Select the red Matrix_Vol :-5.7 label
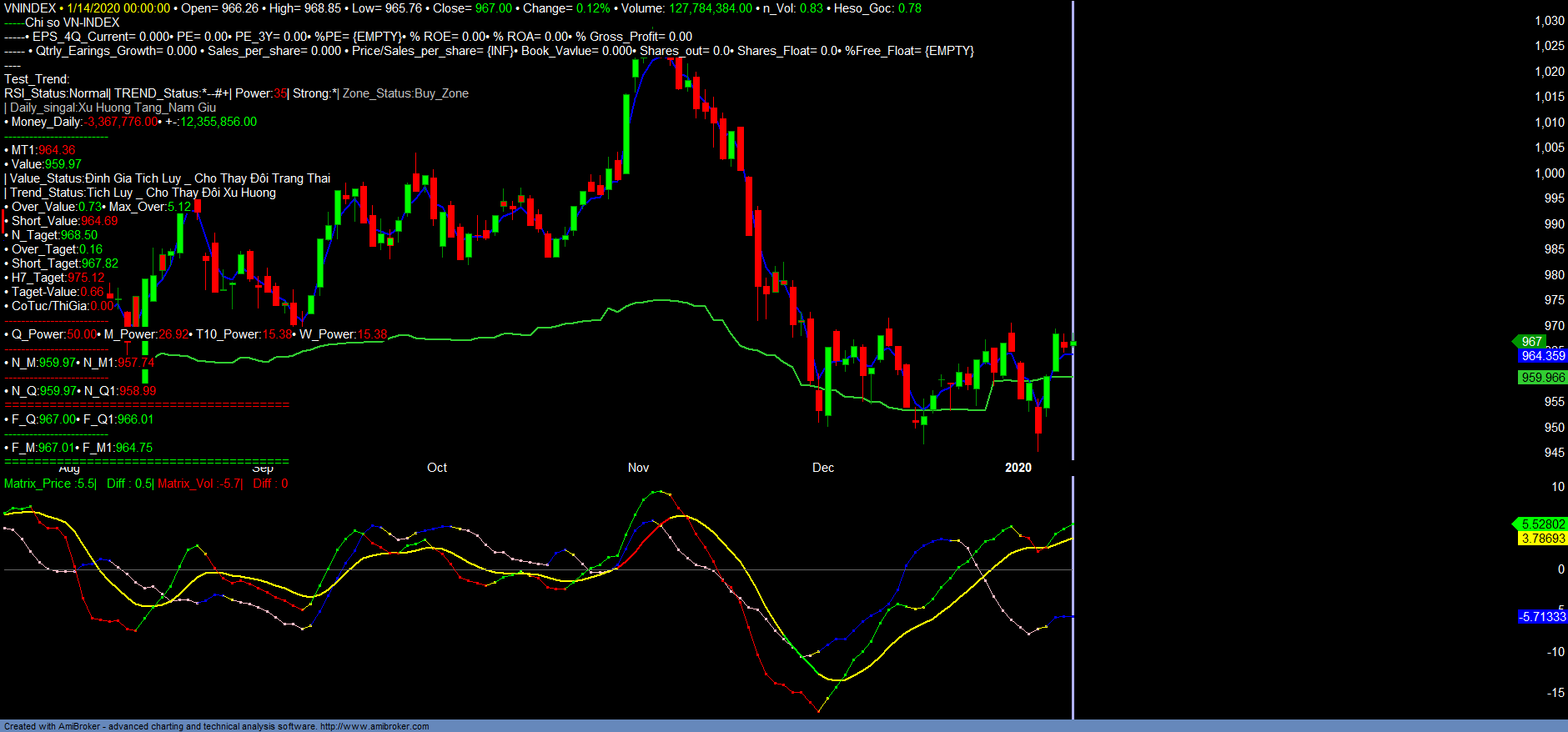 (199, 484)
